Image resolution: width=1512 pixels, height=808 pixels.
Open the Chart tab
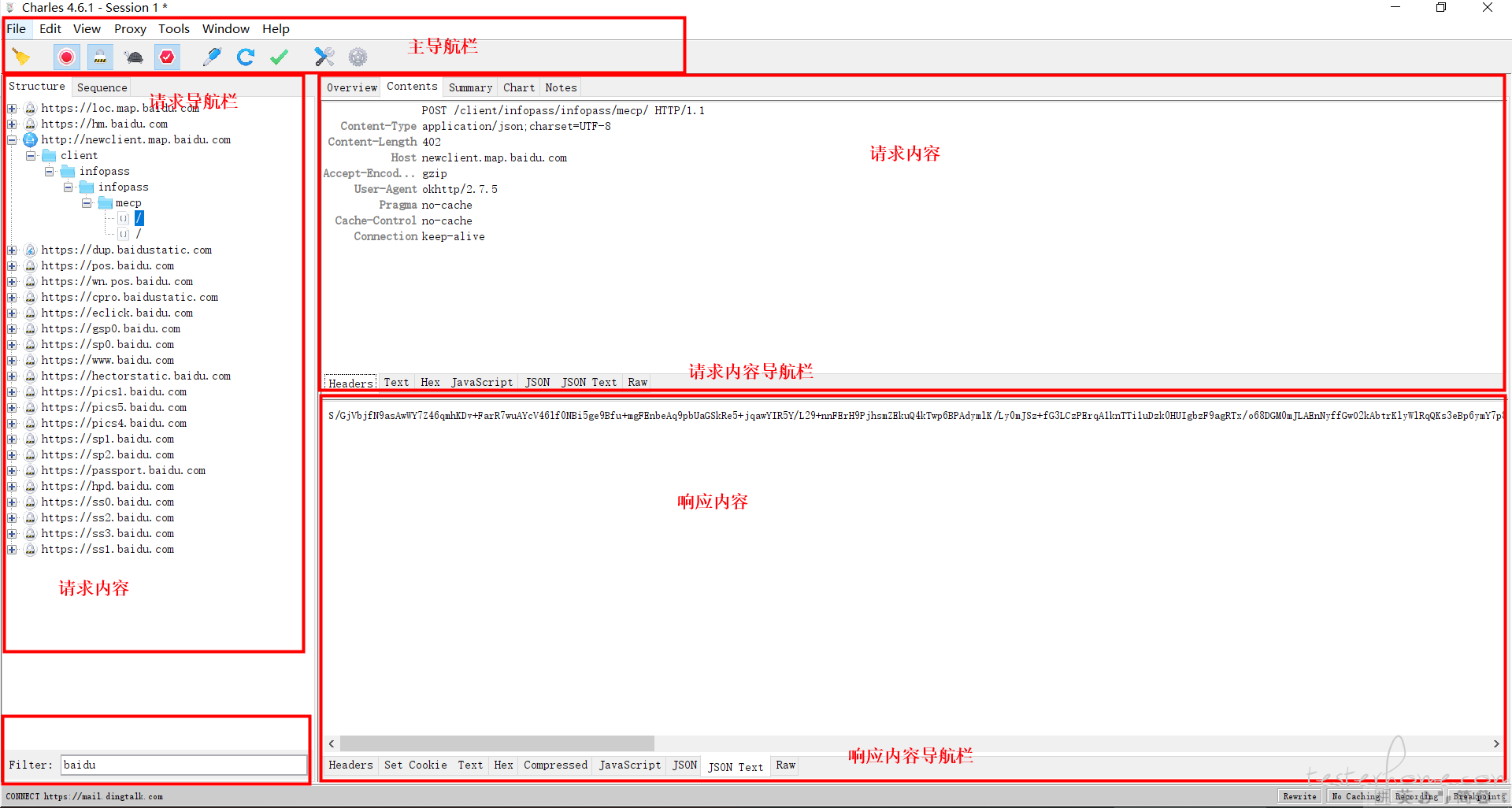click(519, 87)
